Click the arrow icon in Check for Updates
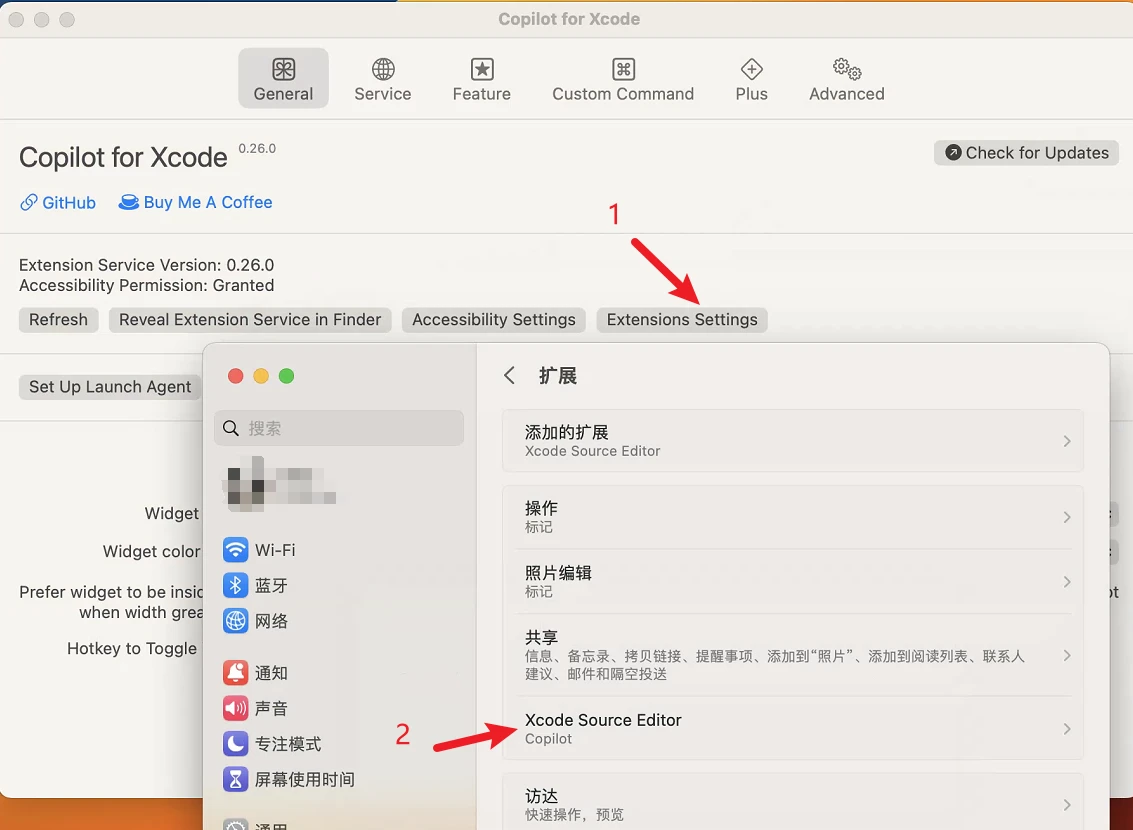 [953, 152]
